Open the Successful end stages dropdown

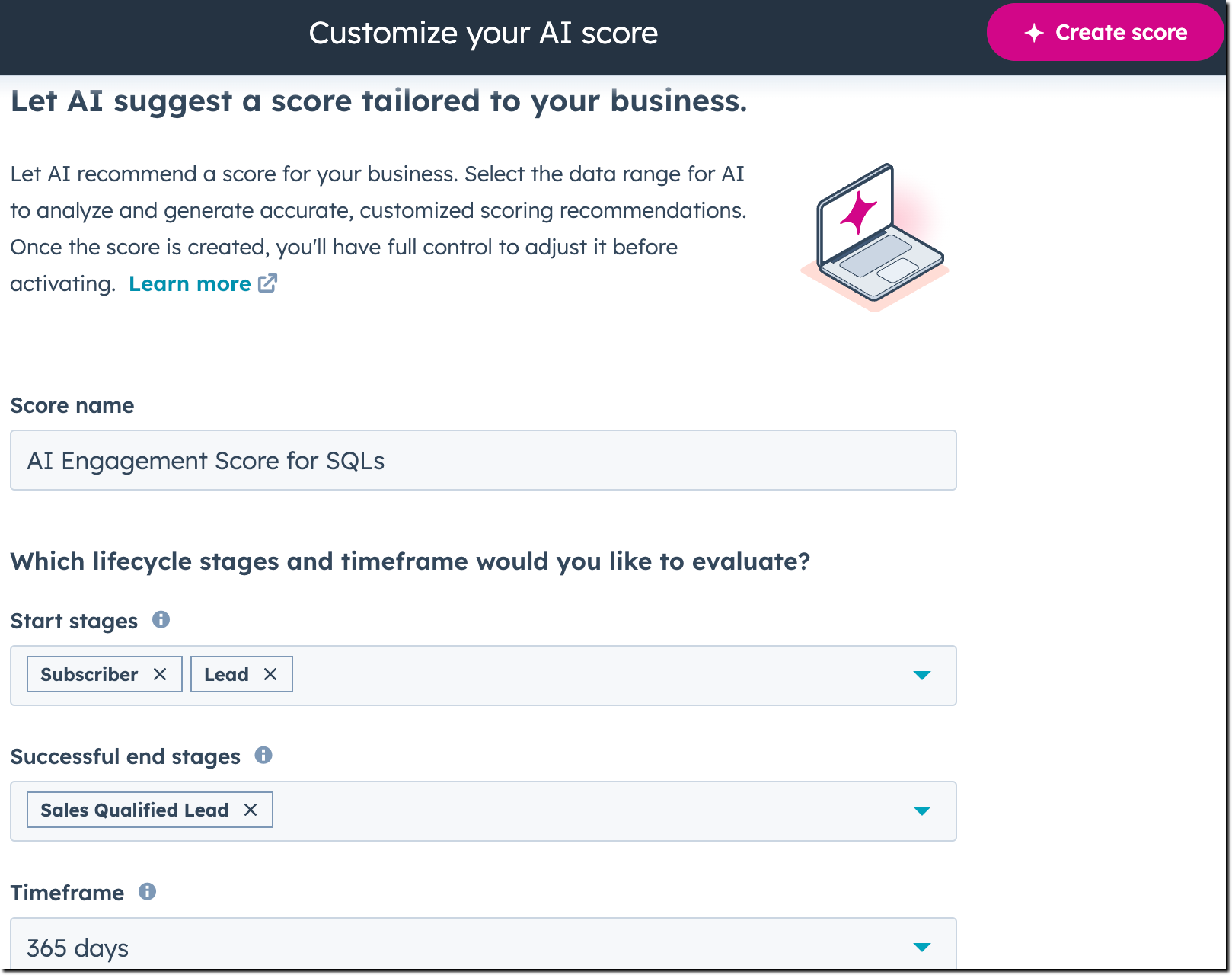(922, 810)
